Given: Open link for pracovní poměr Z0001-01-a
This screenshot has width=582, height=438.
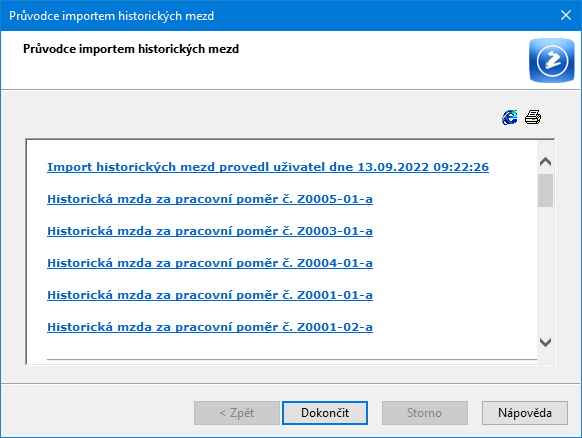Looking at the screenshot, I should click(x=210, y=295).
